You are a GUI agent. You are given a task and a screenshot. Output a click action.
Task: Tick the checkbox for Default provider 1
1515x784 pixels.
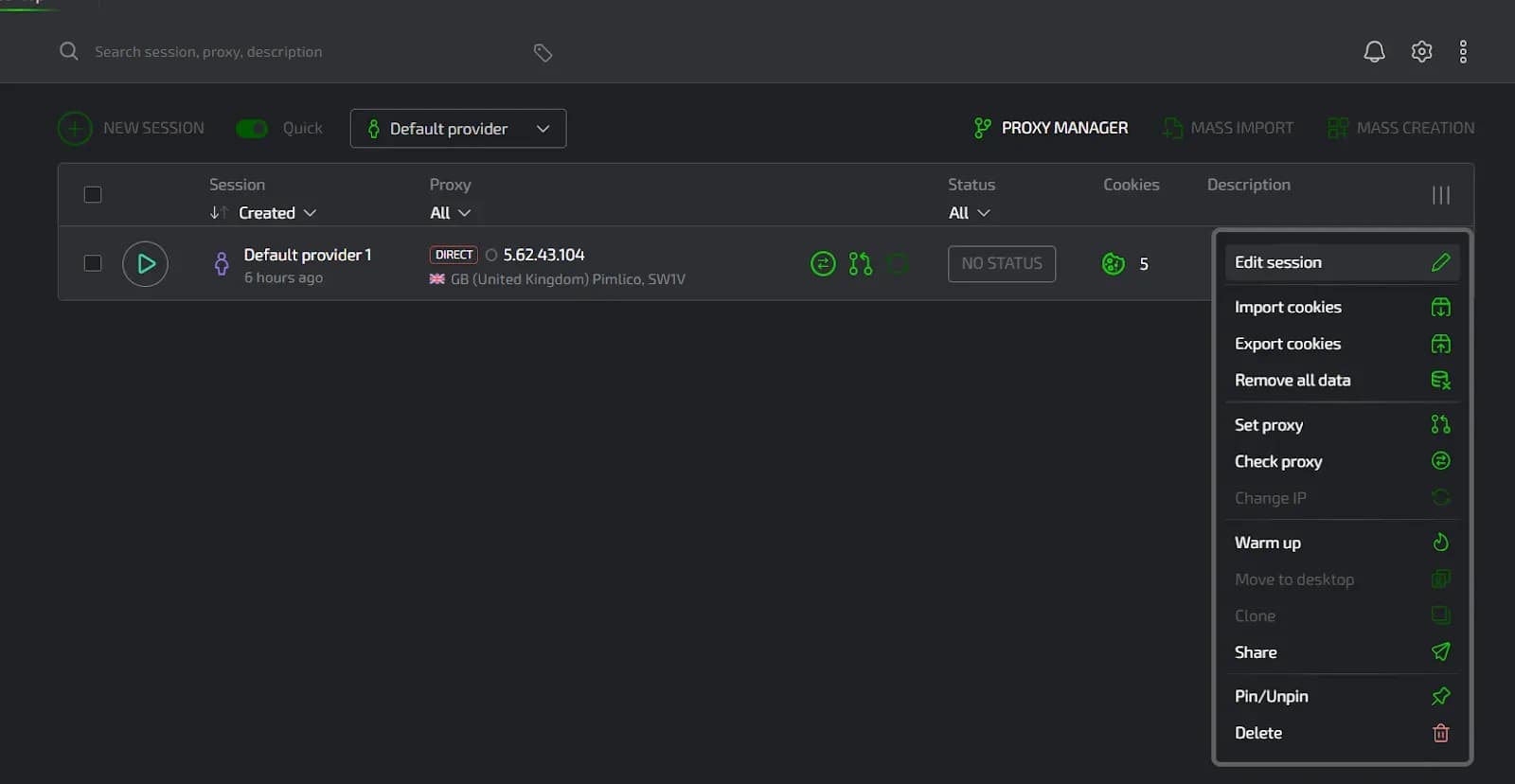point(93,263)
